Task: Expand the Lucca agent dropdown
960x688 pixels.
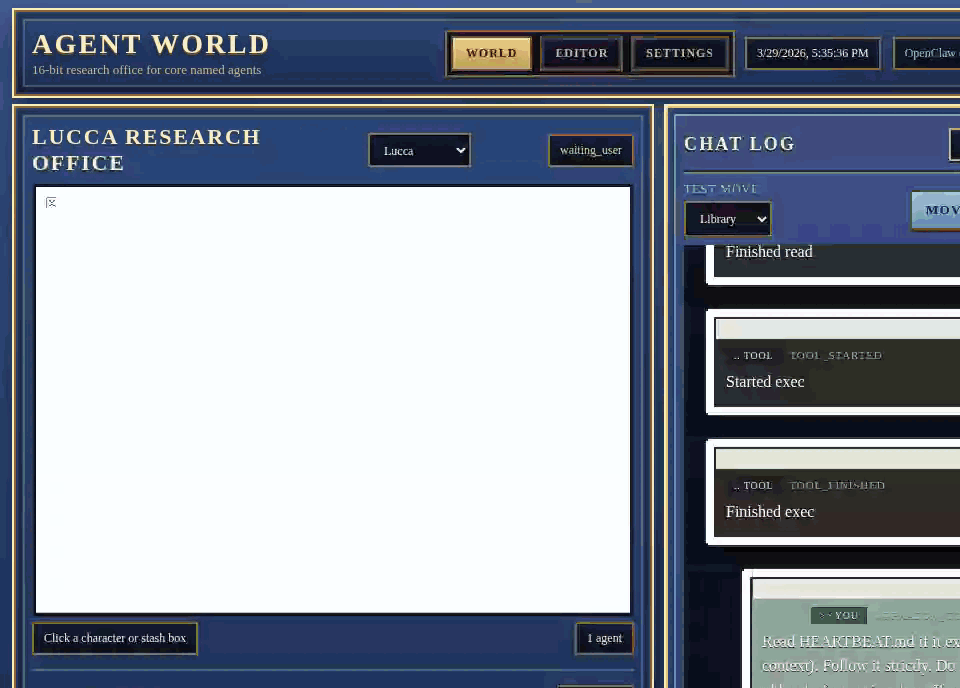Action: point(419,151)
